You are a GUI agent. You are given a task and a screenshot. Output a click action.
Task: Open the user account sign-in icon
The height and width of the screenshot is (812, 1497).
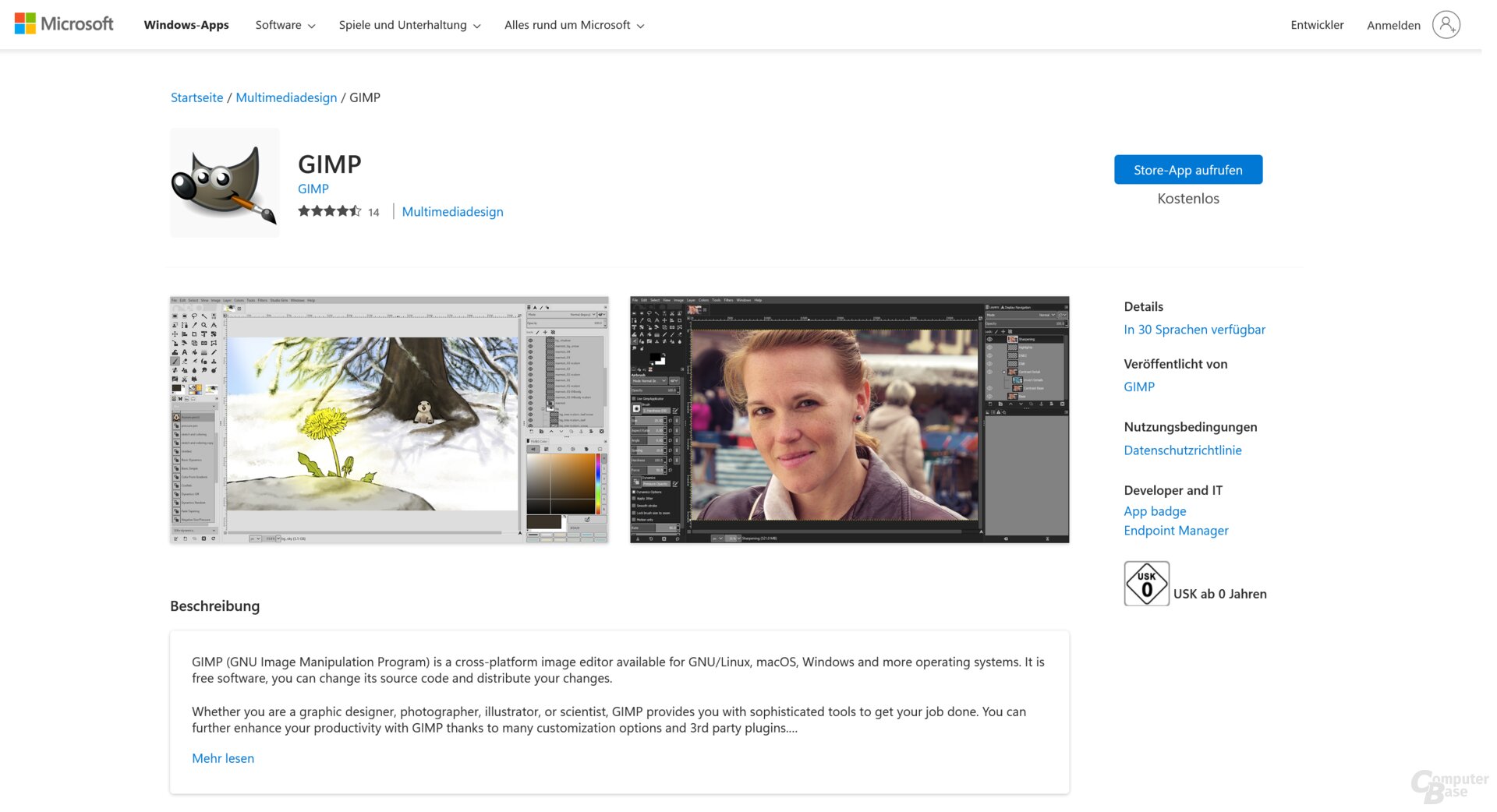click(1446, 25)
